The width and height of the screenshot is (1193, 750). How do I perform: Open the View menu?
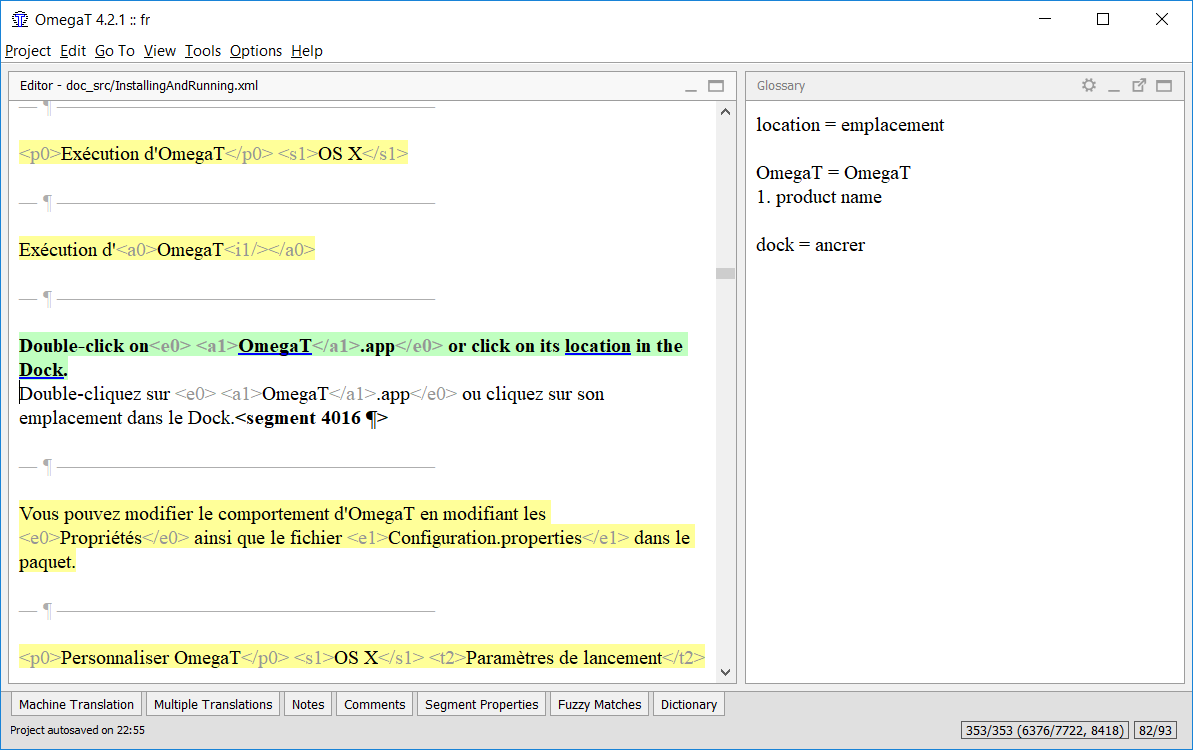(160, 51)
